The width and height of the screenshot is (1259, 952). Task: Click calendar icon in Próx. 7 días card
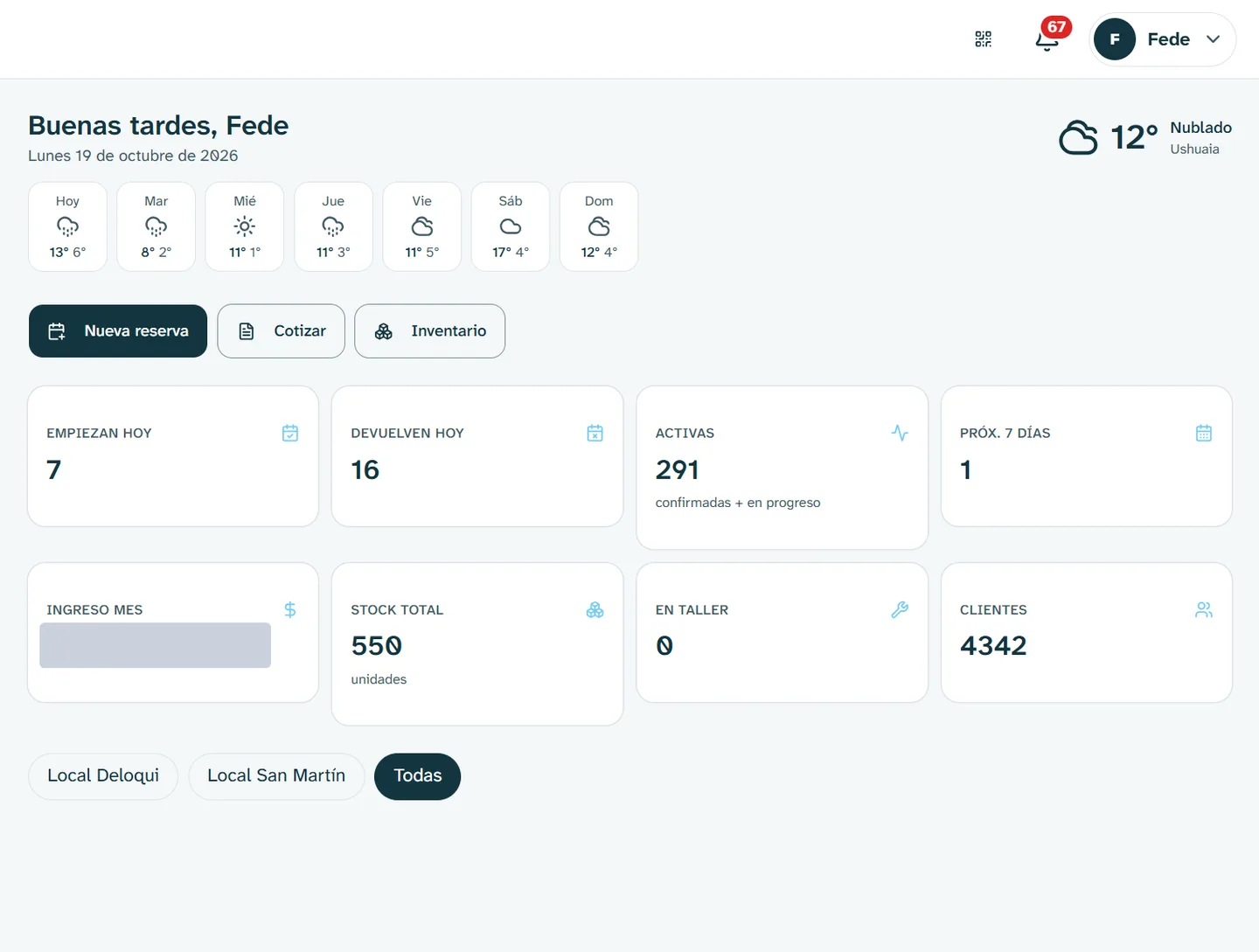click(x=1204, y=433)
